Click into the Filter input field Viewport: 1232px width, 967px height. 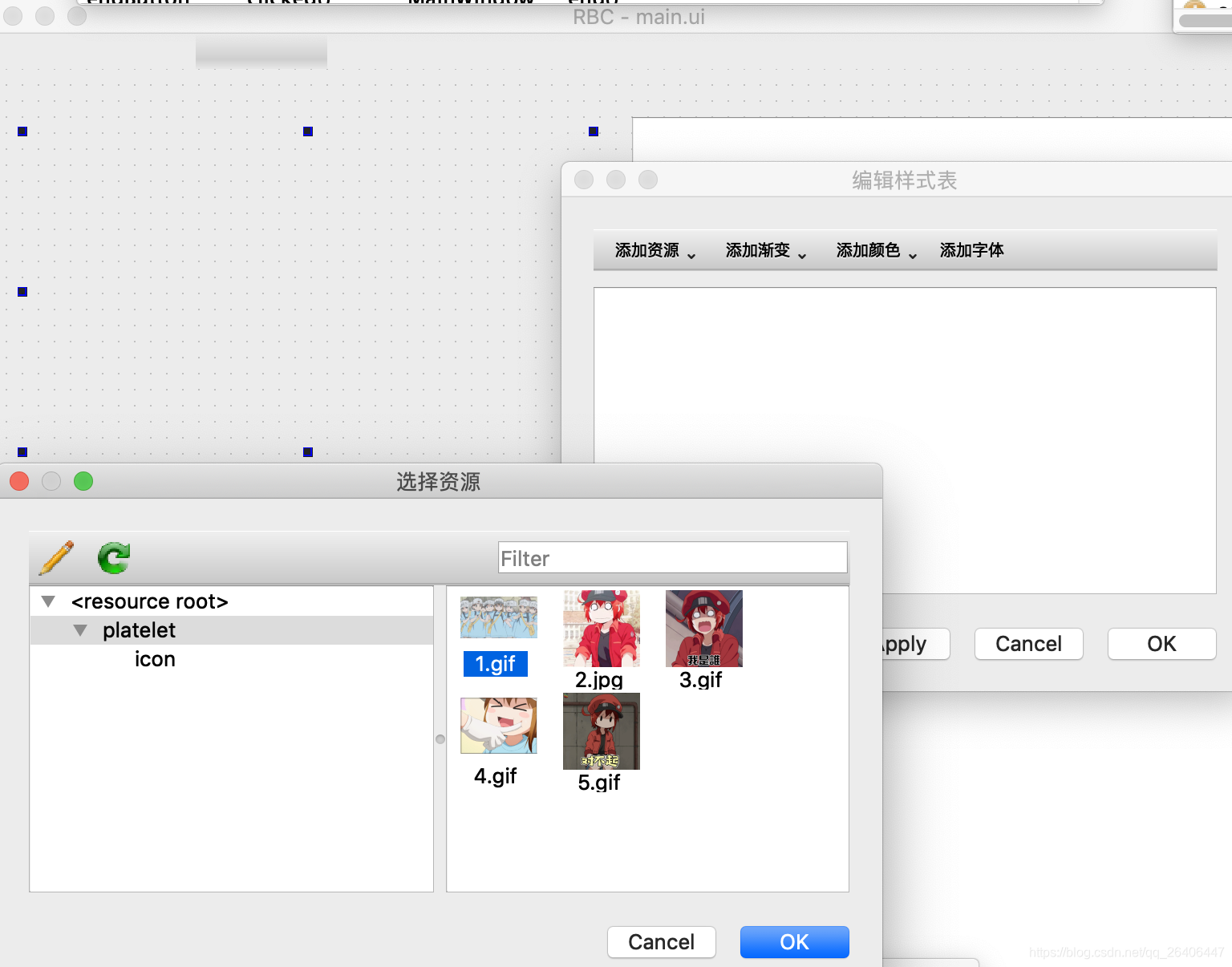(x=672, y=558)
